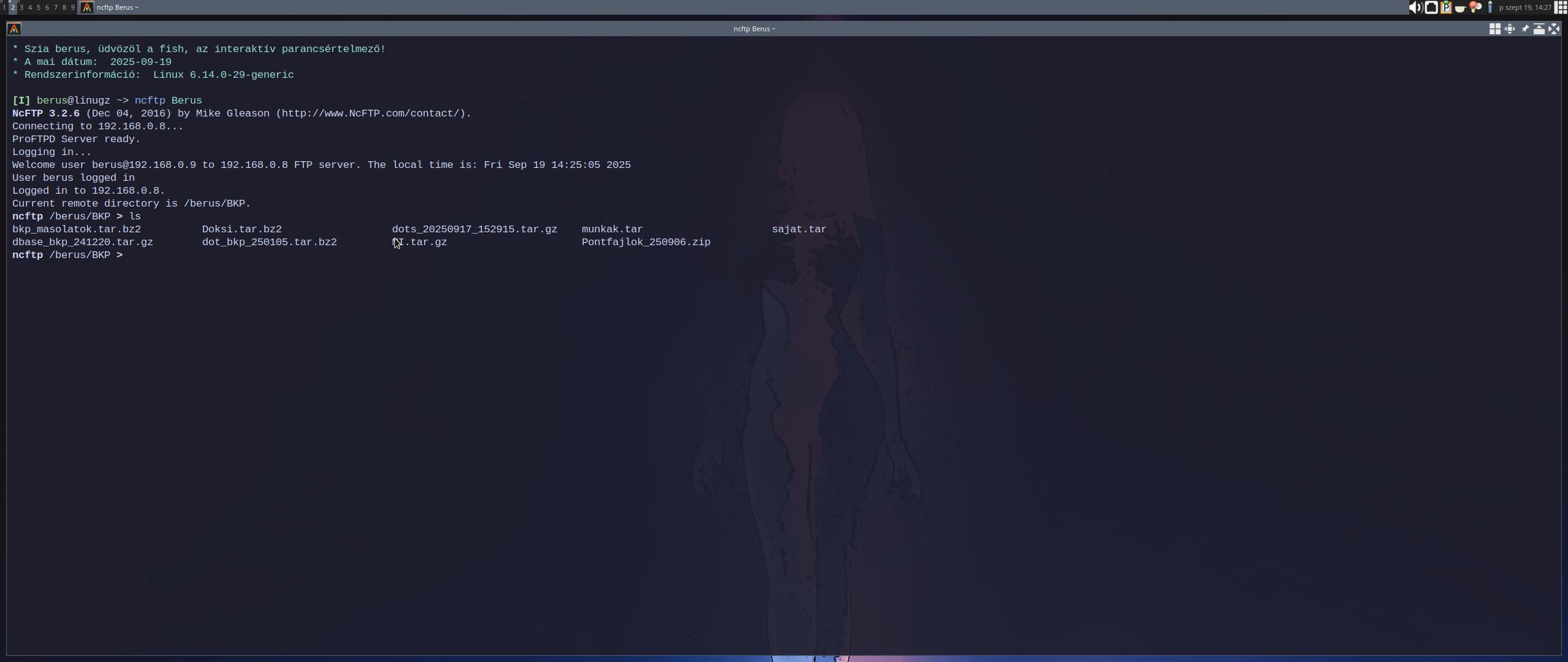Click the file name sajat.tar
This screenshot has height=662, width=1568.
coord(799,229)
